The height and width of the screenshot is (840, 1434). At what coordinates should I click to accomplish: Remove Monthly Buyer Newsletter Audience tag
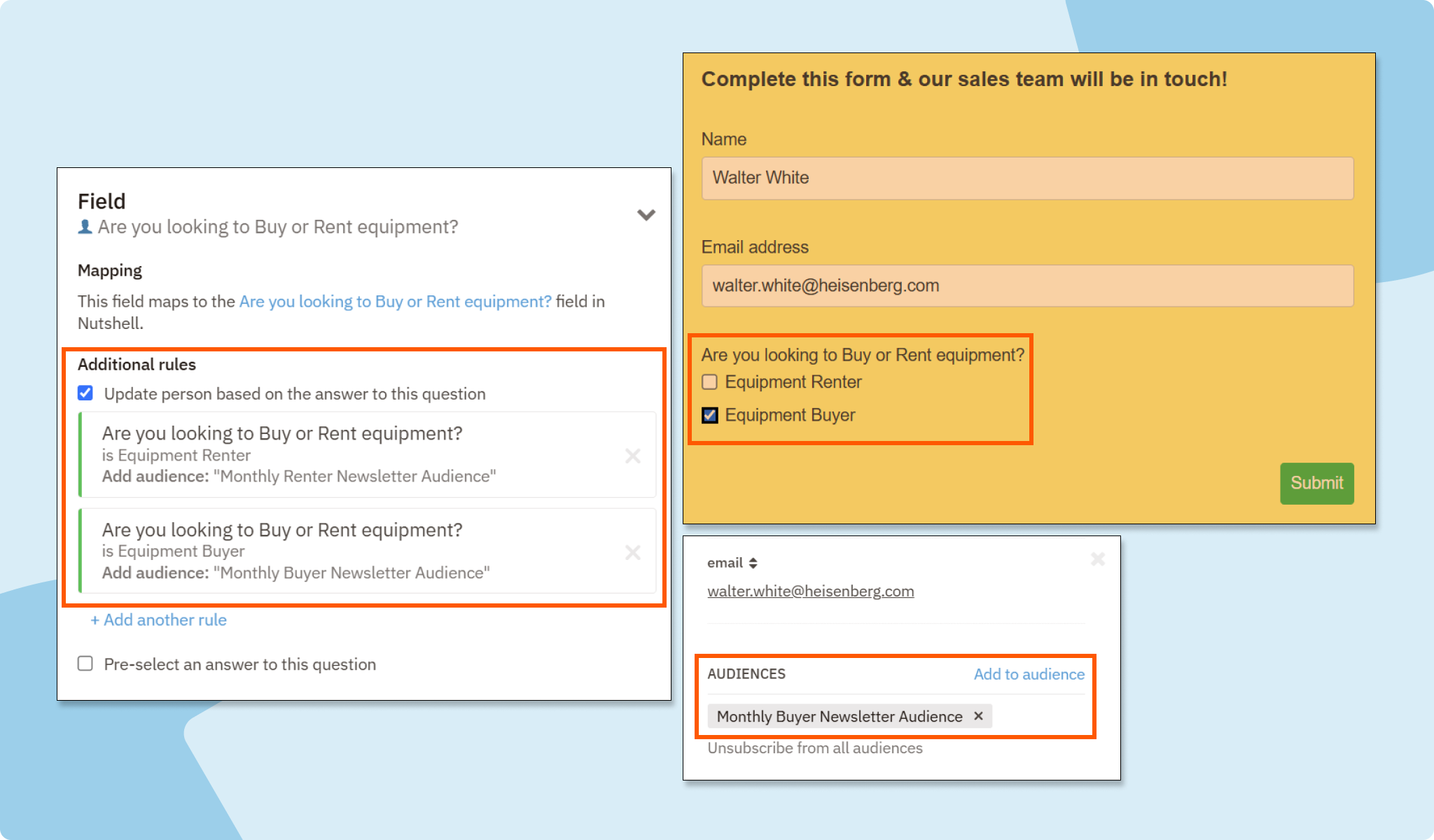977,716
